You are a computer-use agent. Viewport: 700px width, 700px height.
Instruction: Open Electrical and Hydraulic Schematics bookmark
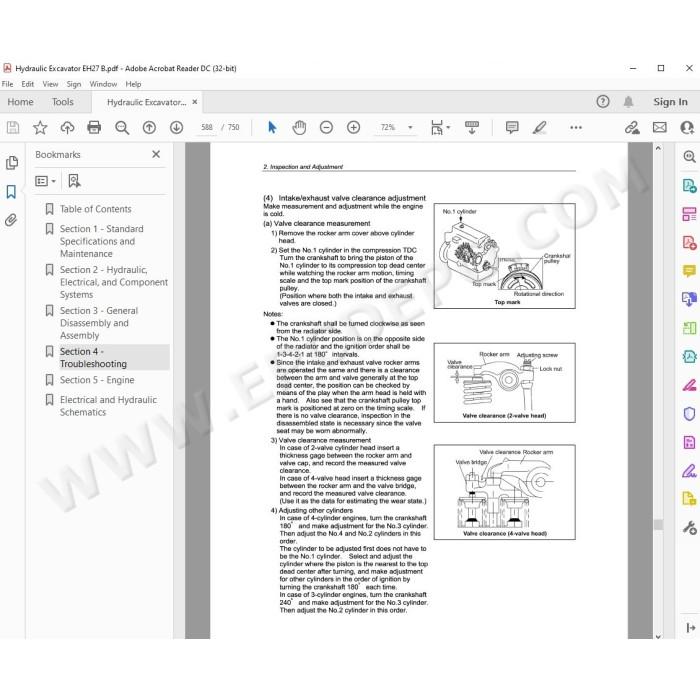tap(108, 406)
